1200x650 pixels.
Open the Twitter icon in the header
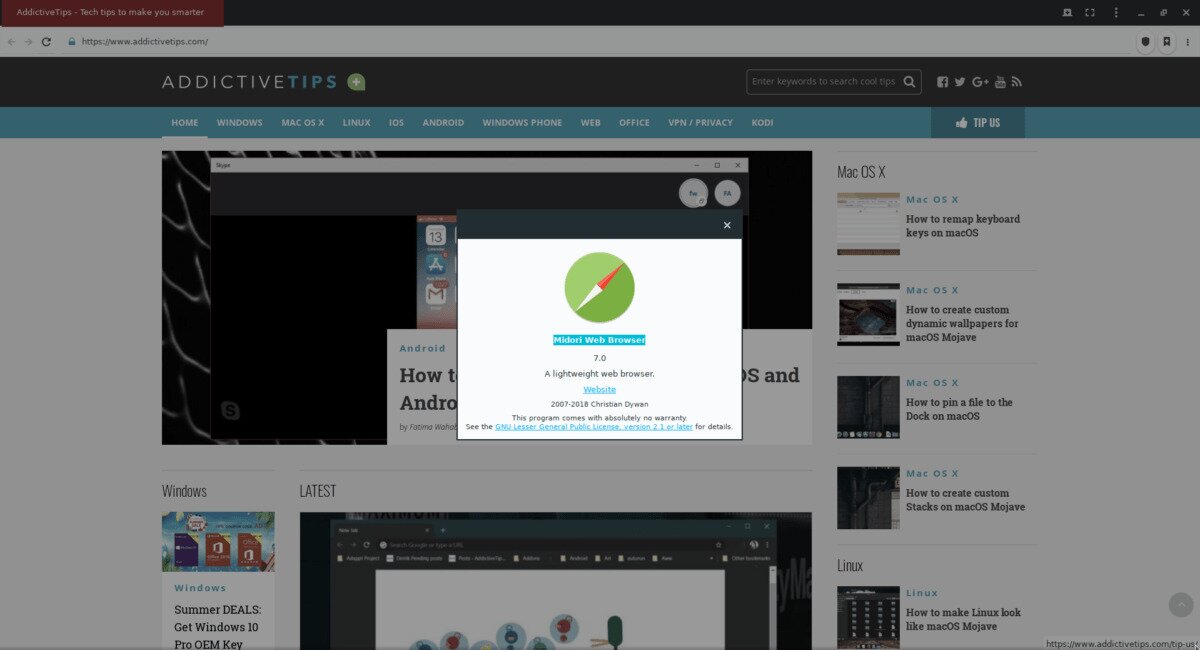click(960, 82)
